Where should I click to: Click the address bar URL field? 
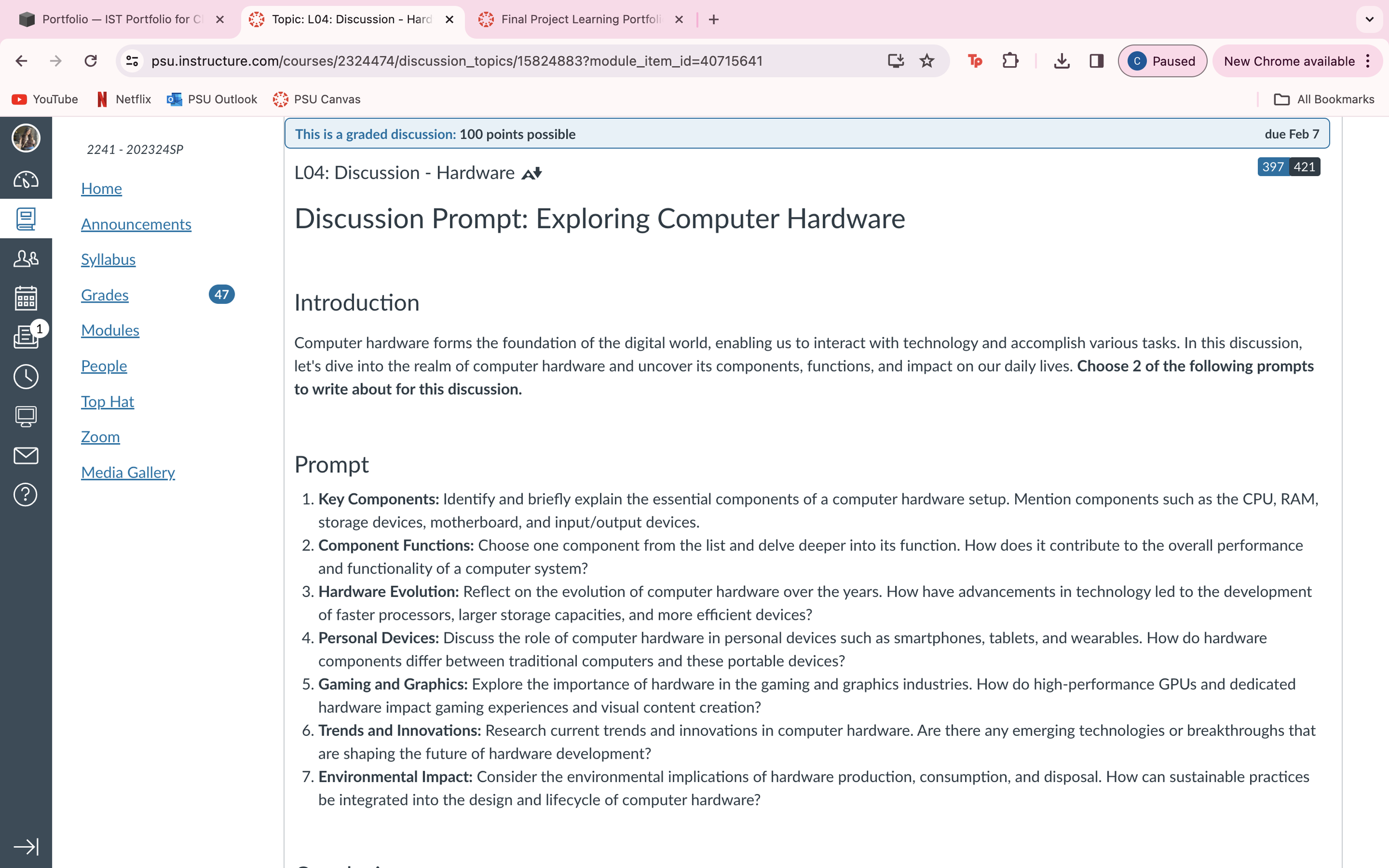point(457,61)
